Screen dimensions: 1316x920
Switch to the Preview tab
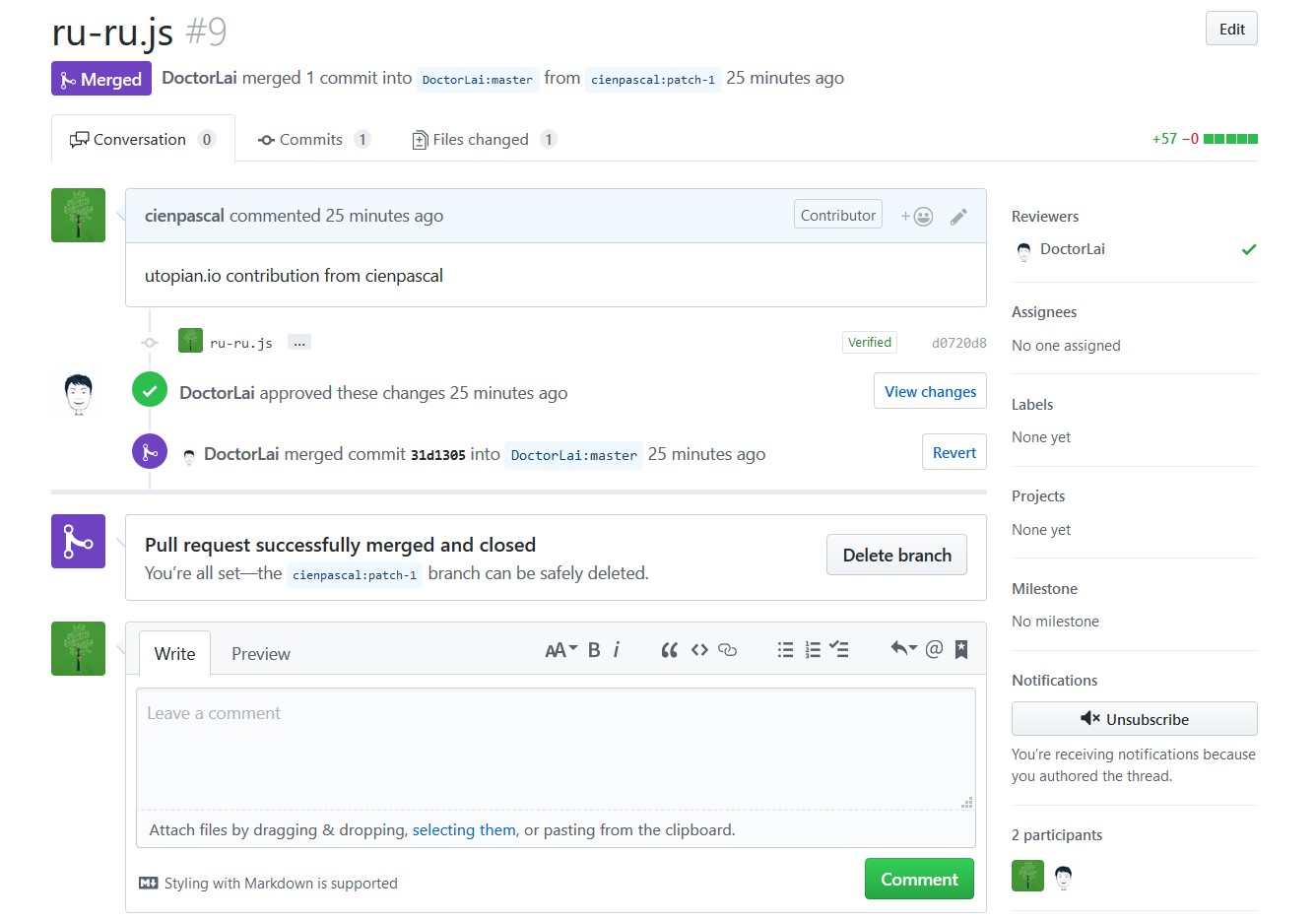(261, 654)
